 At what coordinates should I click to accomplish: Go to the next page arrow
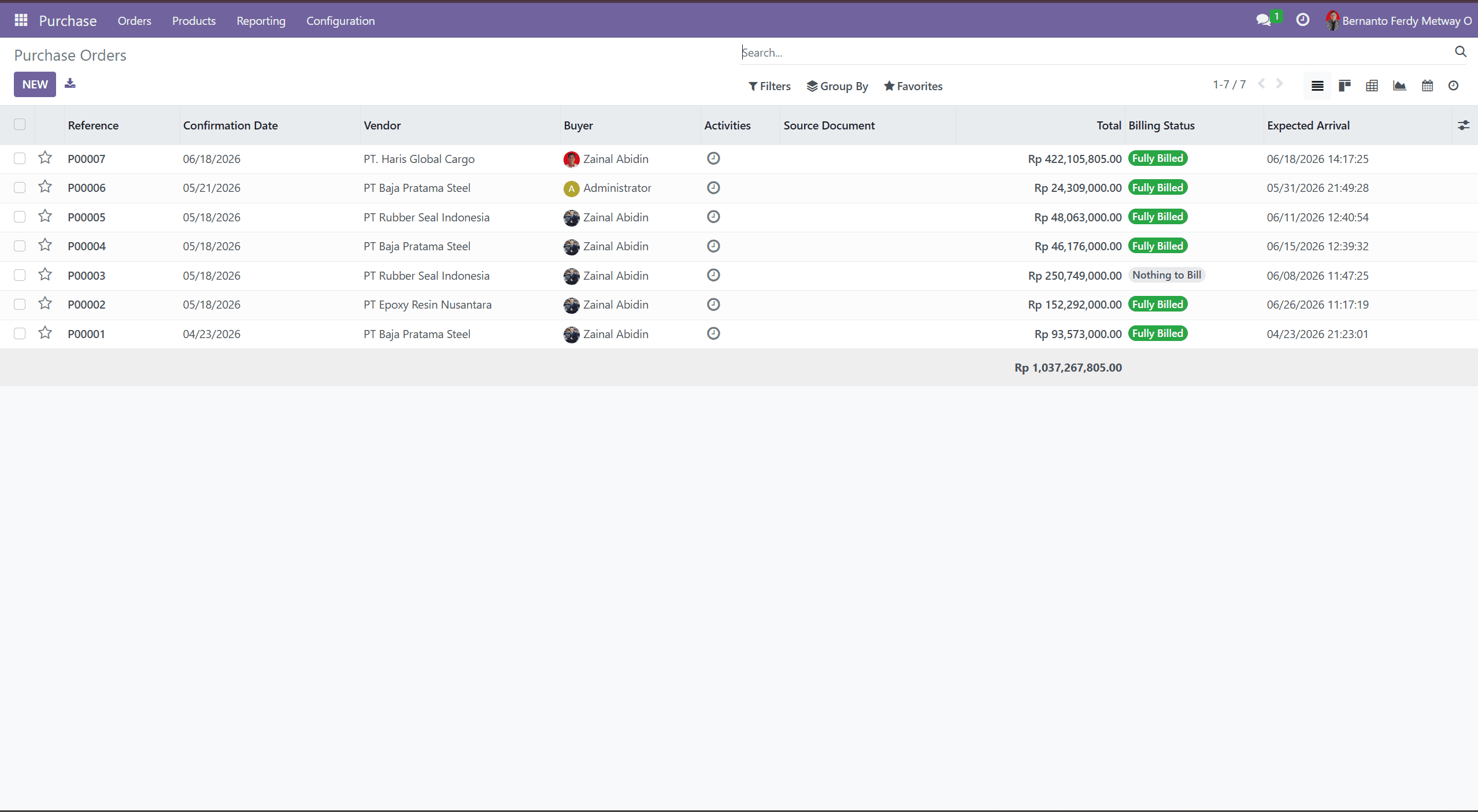(1279, 84)
